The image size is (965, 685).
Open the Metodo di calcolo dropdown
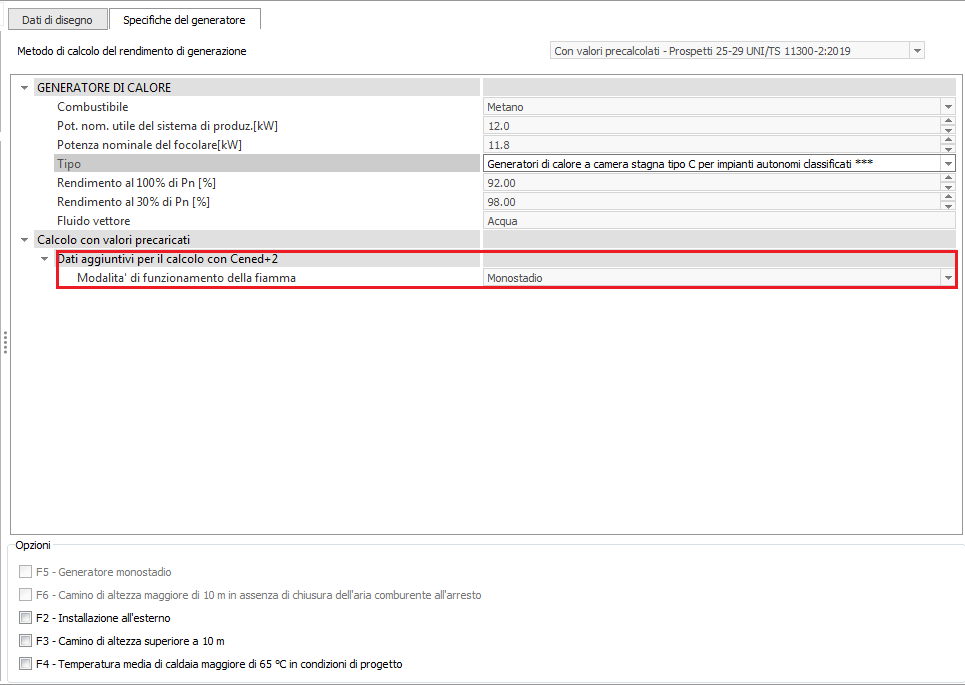(x=916, y=51)
